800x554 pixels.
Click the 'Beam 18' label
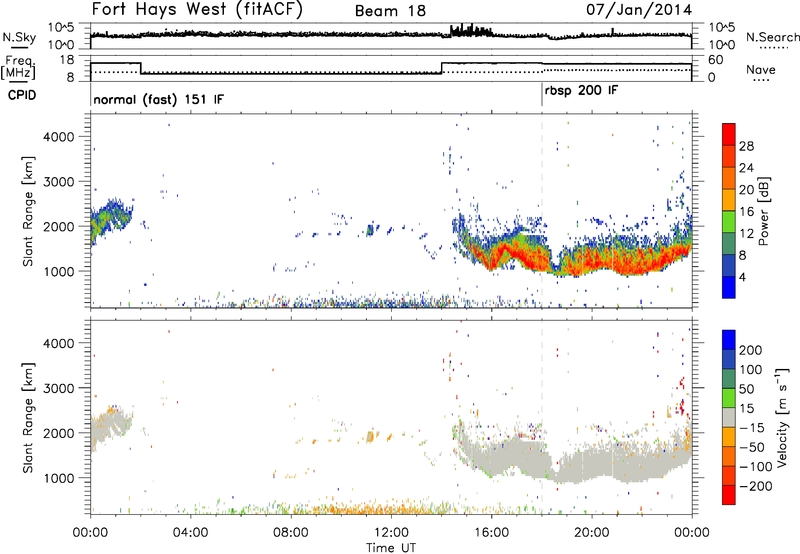coord(390,11)
